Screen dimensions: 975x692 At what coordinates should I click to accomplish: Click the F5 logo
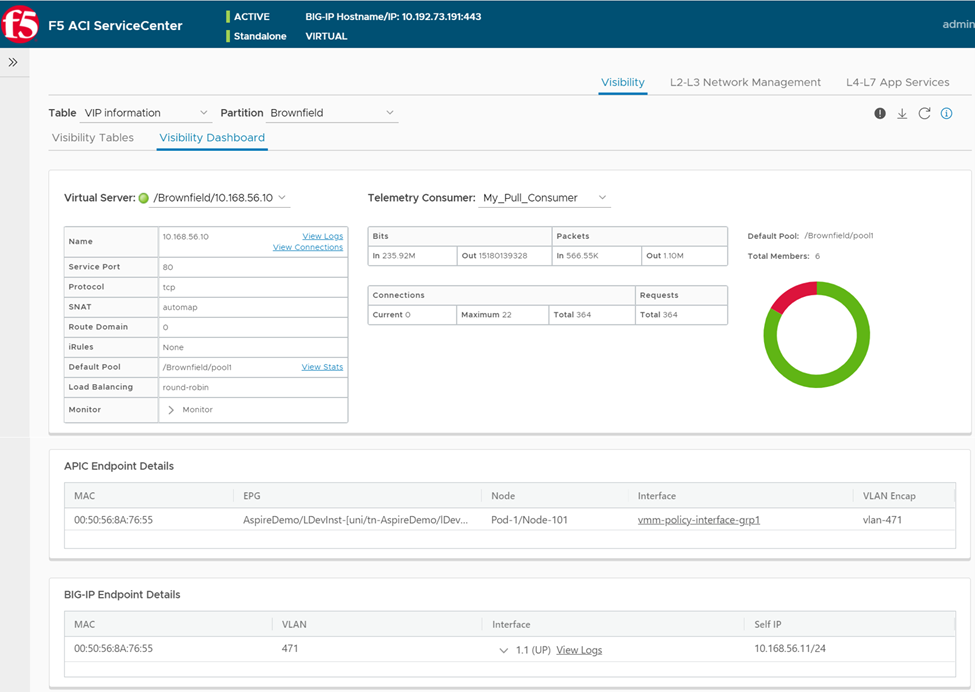pyautogui.click(x=18, y=24)
